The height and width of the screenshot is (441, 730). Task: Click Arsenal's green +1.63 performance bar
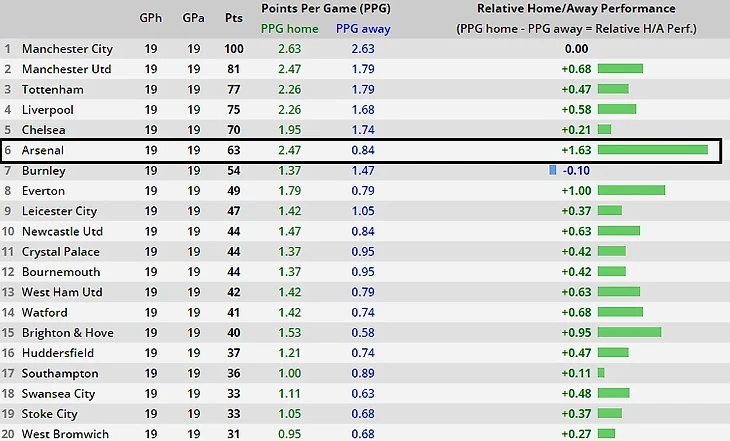click(652, 150)
